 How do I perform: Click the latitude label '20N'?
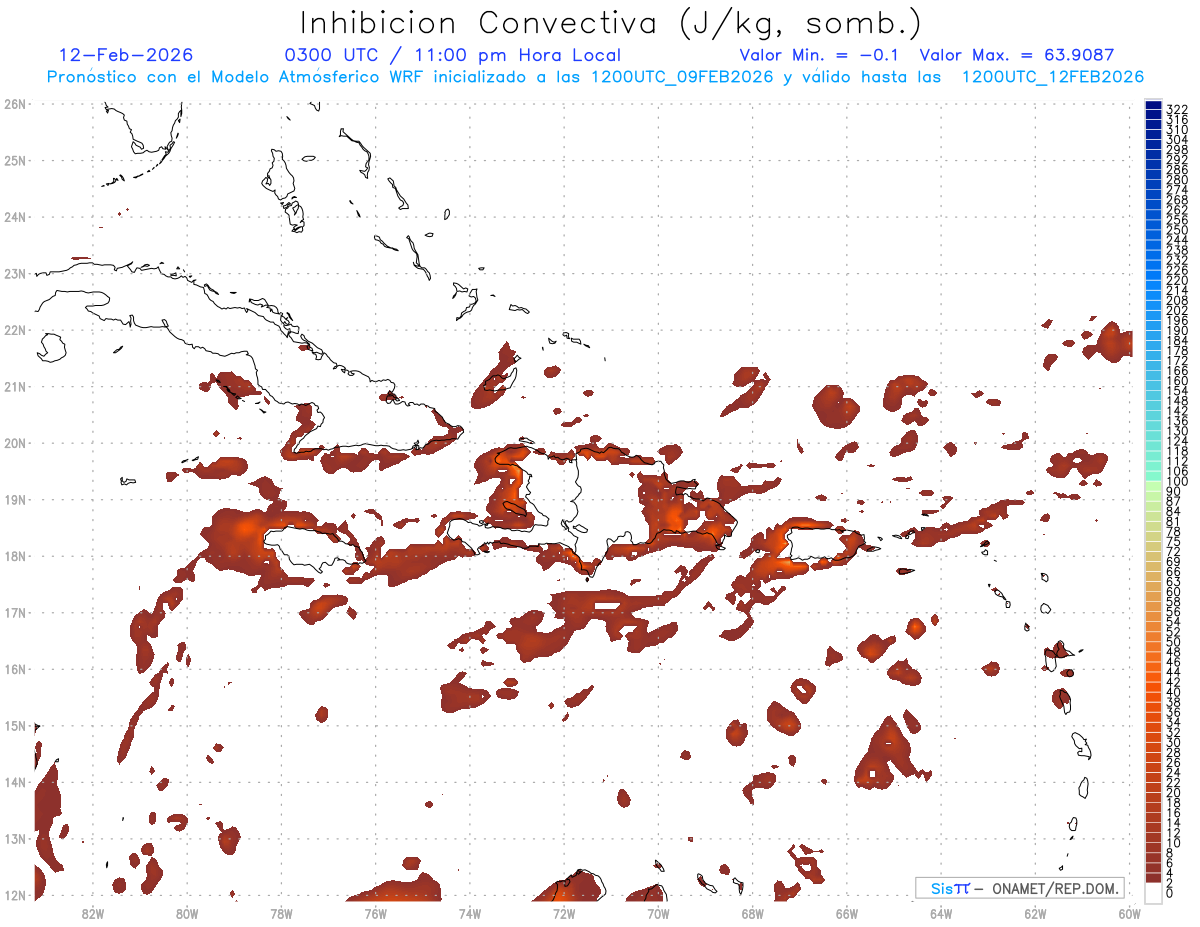click(15, 442)
